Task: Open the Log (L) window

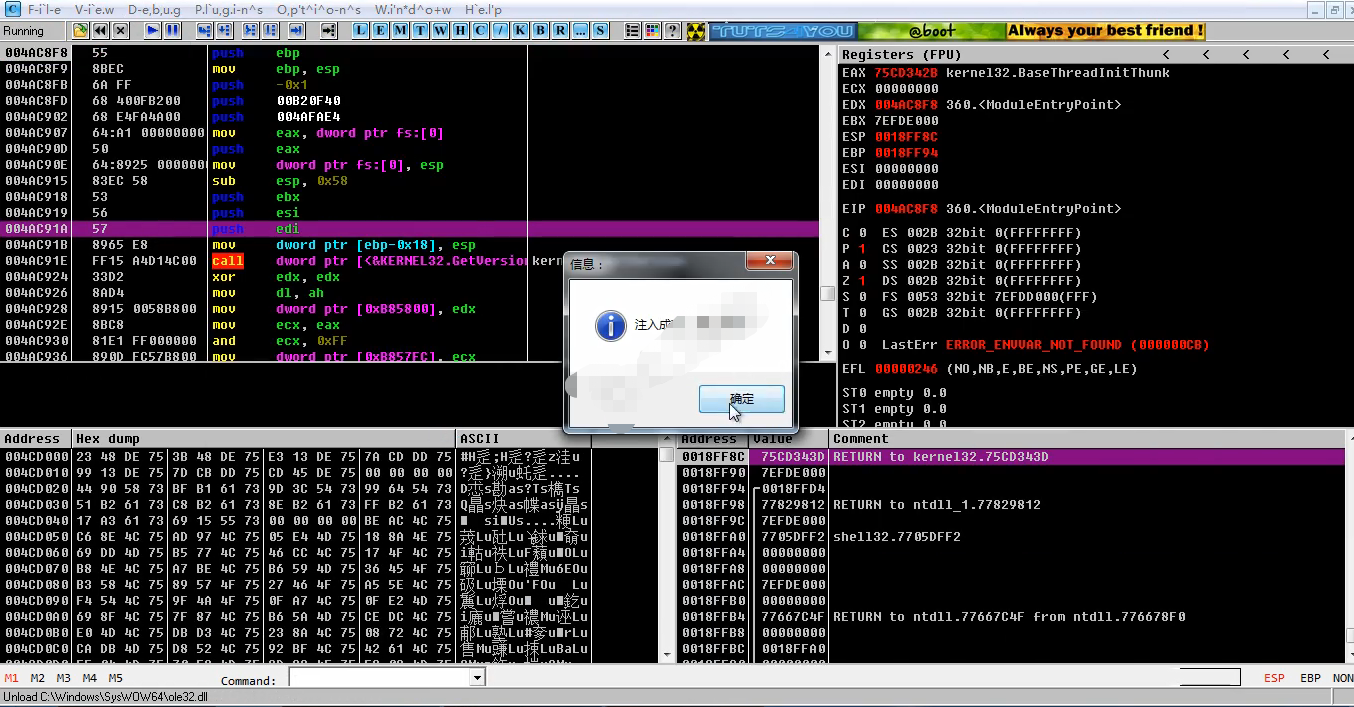Action: click(x=360, y=31)
